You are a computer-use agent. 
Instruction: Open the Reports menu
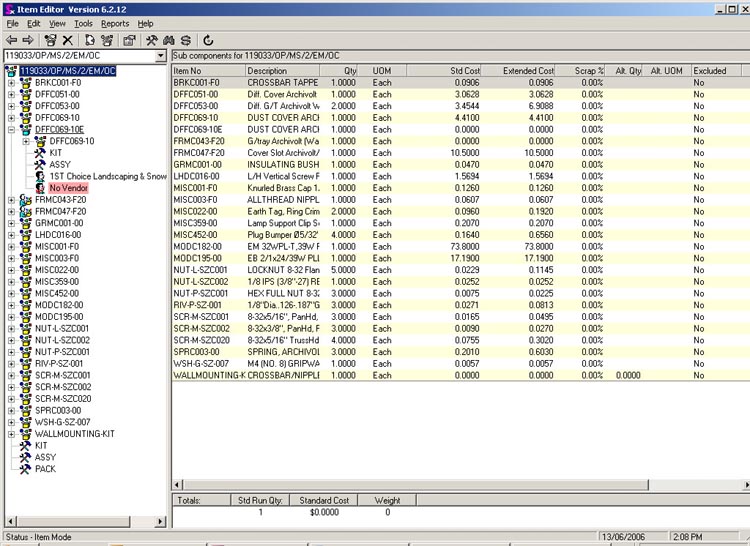115,23
